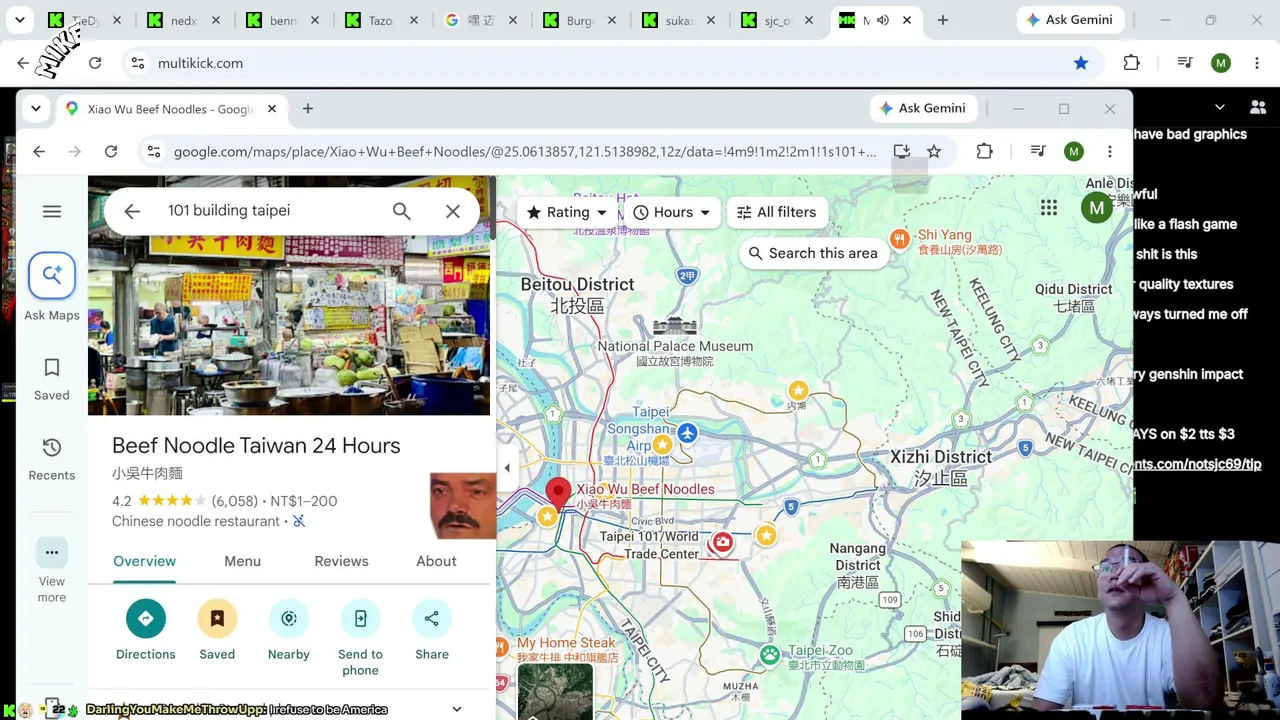Open extensions in the Maps browser window
This screenshot has width=1280, height=720.
[x=984, y=151]
